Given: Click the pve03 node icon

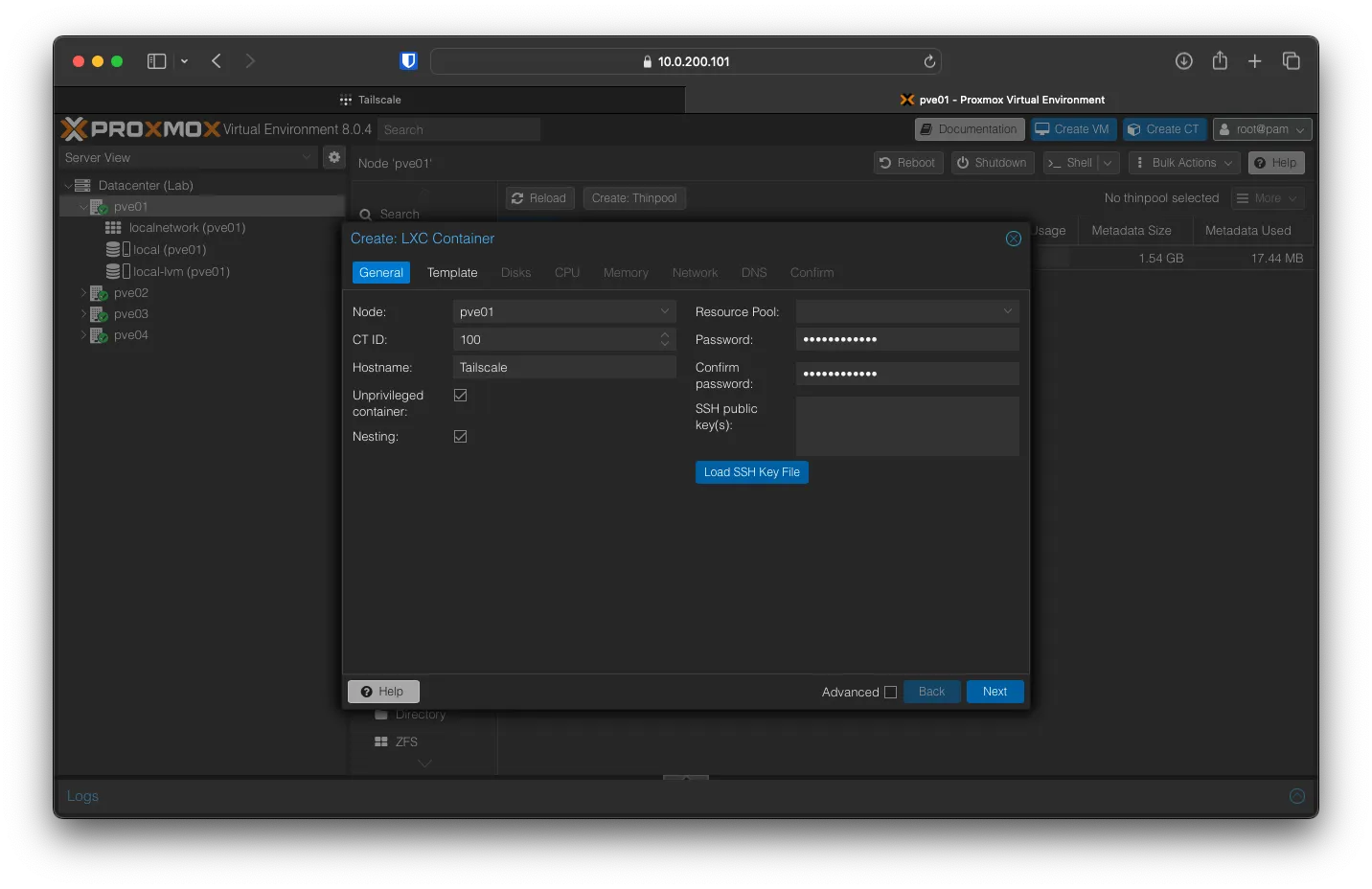Looking at the screenshot, I should click(99, 314).
